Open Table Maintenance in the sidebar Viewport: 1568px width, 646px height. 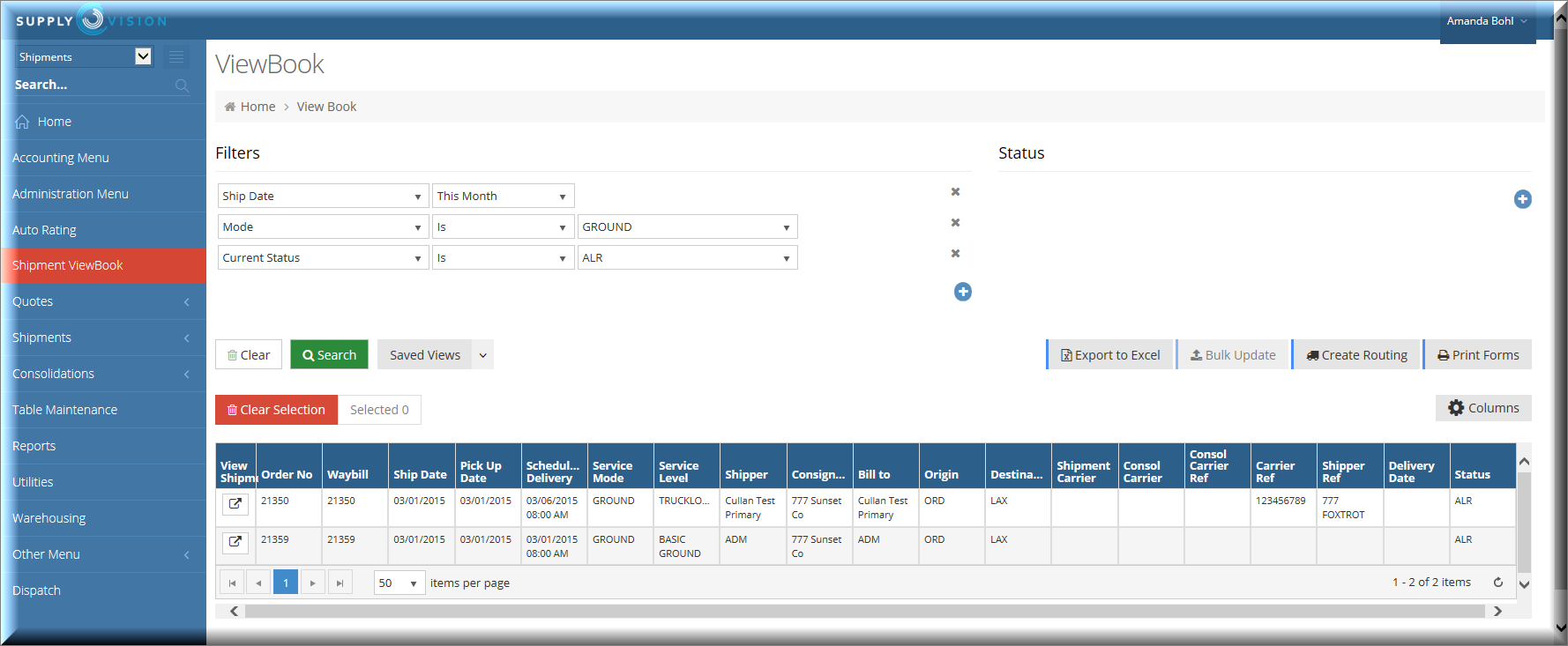pos(103,410)
